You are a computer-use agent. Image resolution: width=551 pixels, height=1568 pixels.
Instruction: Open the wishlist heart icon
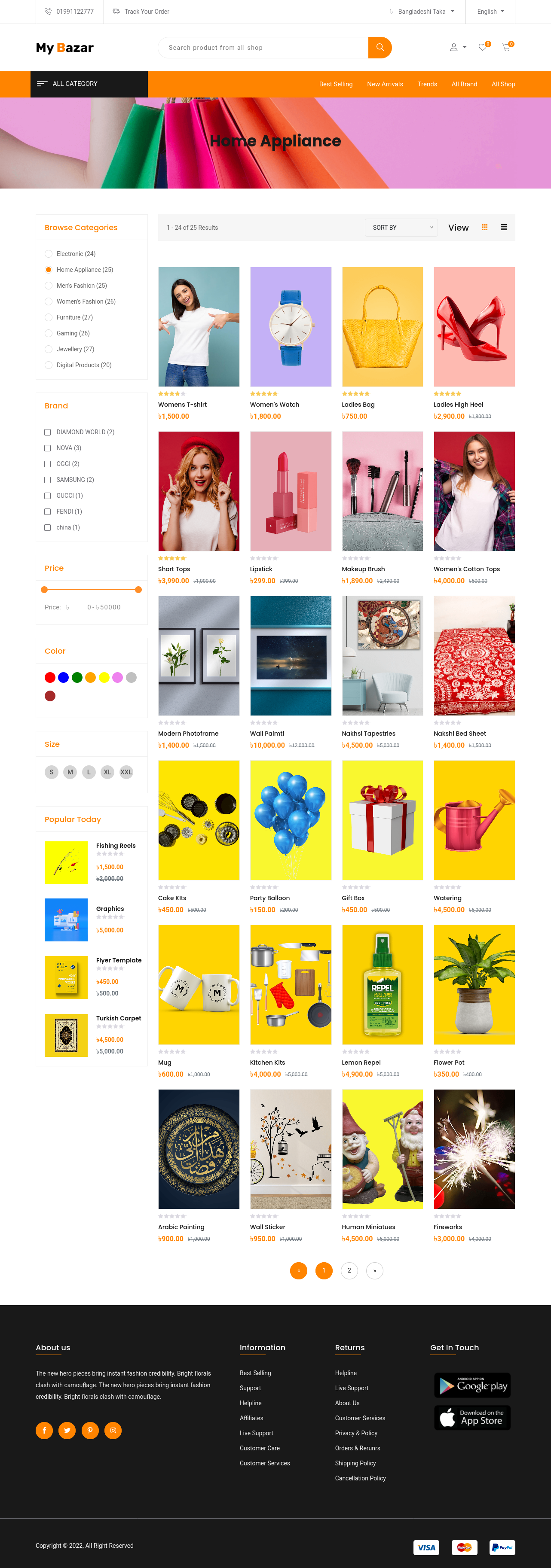coord(482,48)
